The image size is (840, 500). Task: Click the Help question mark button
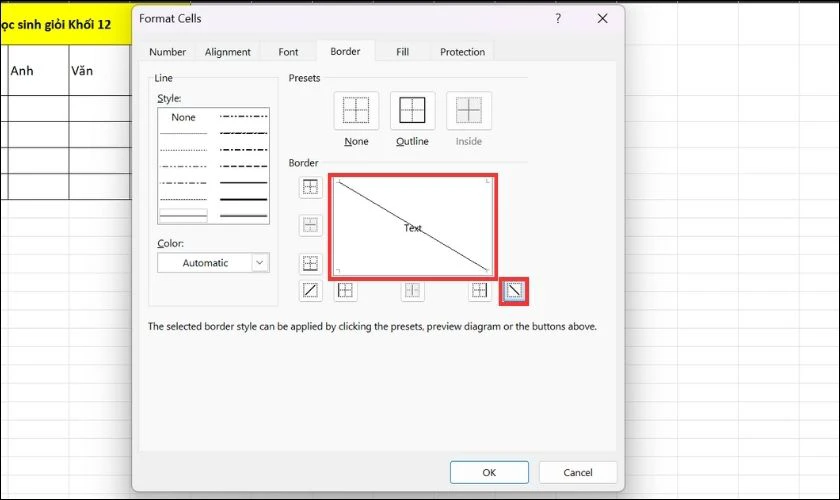click(558, 19)
